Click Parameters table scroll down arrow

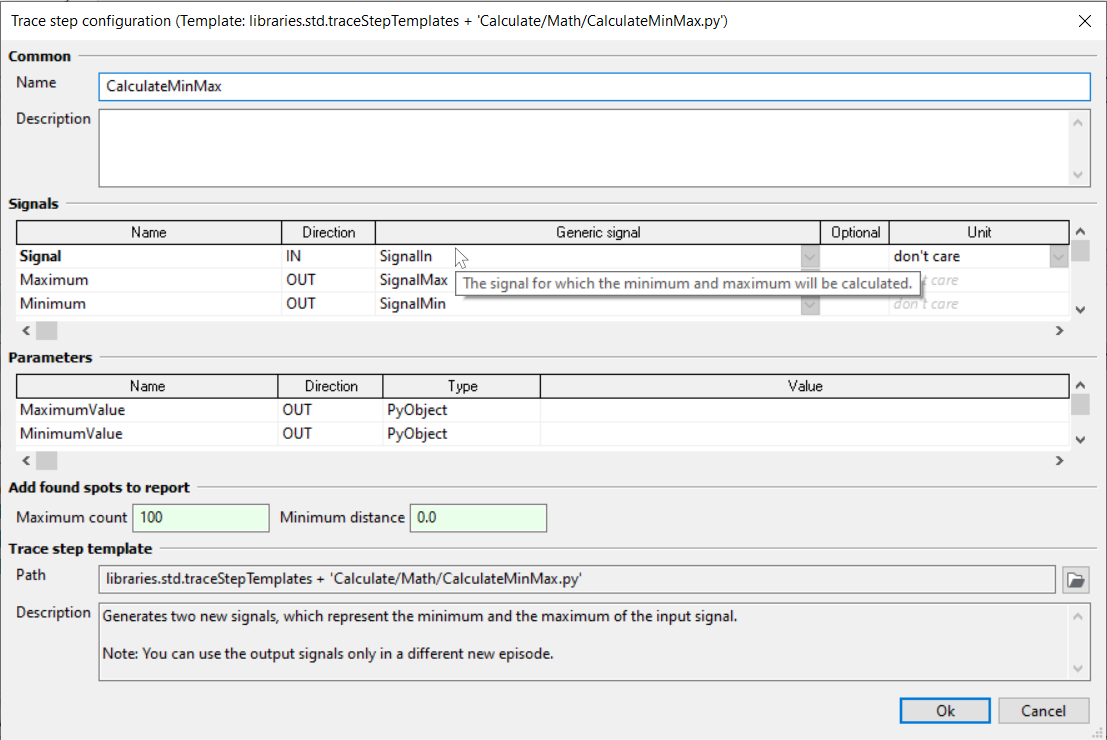pyautogui.click(x=1080, y=440)
